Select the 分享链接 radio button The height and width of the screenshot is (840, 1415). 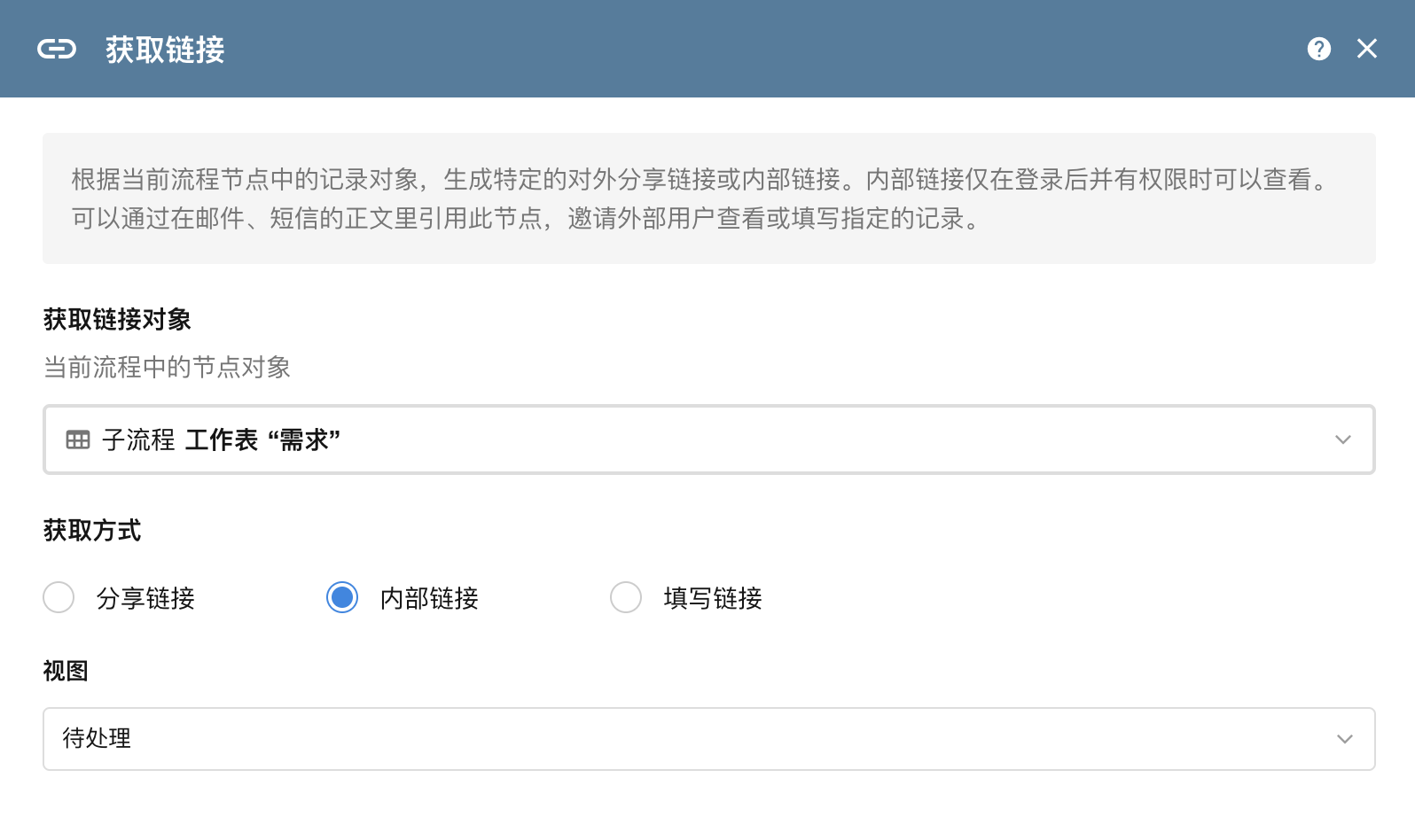pyautogui.click(x=59, y=597)
